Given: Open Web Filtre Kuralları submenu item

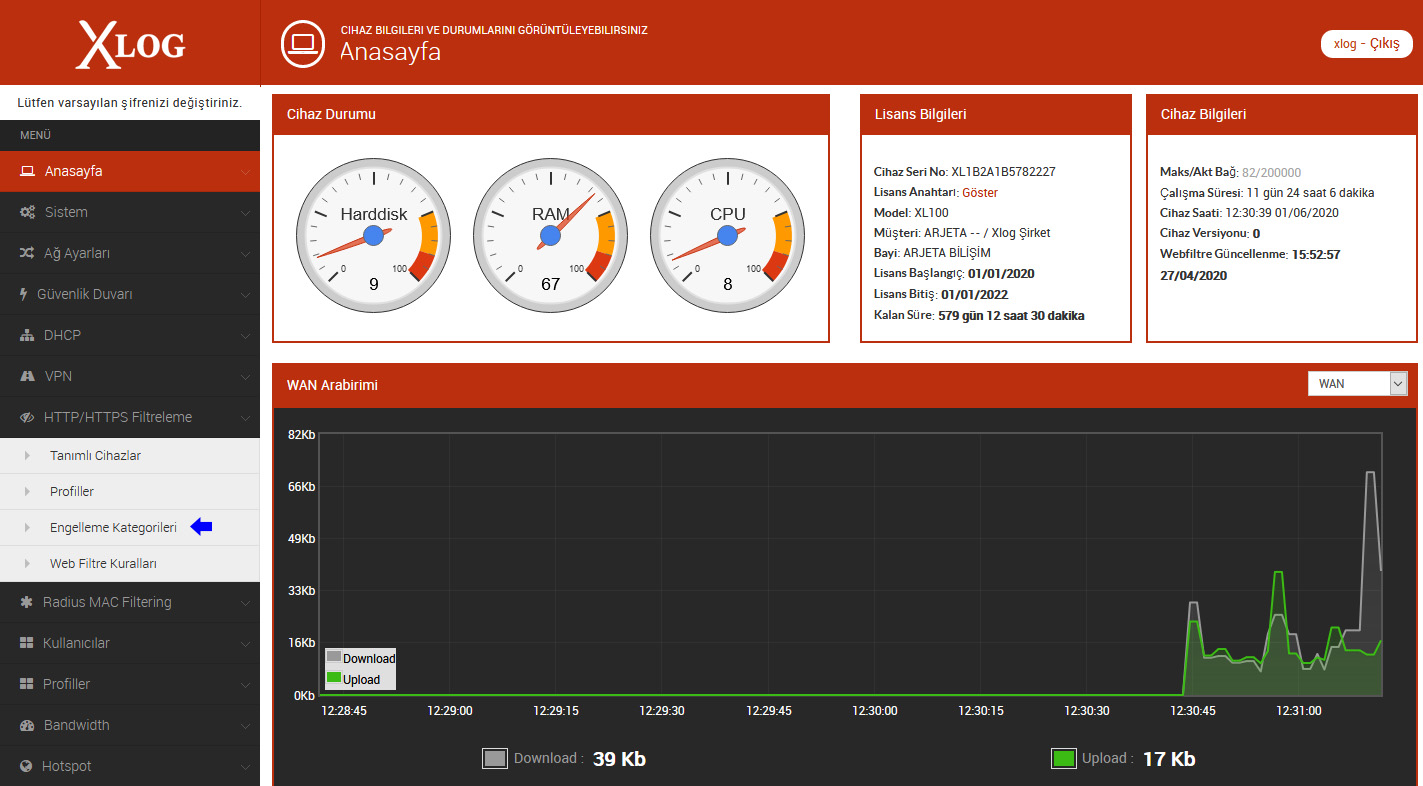Looking at the screenshot, I should 130,564.
